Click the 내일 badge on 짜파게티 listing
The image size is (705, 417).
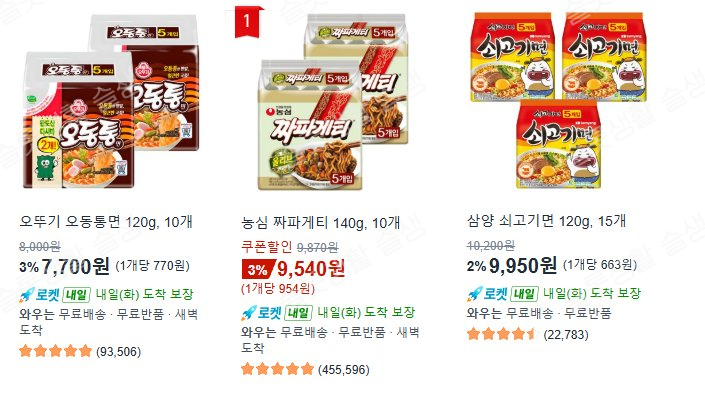point(298,313)
